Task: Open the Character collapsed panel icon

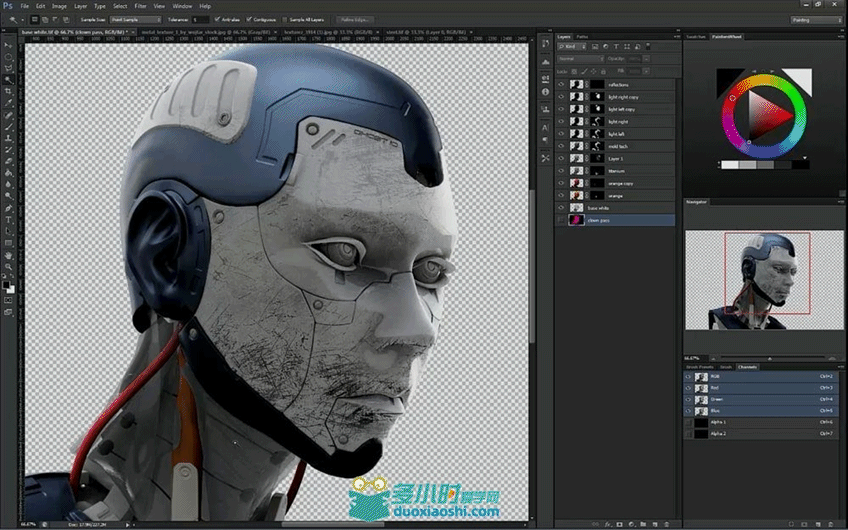Action: tap(545, 128)
